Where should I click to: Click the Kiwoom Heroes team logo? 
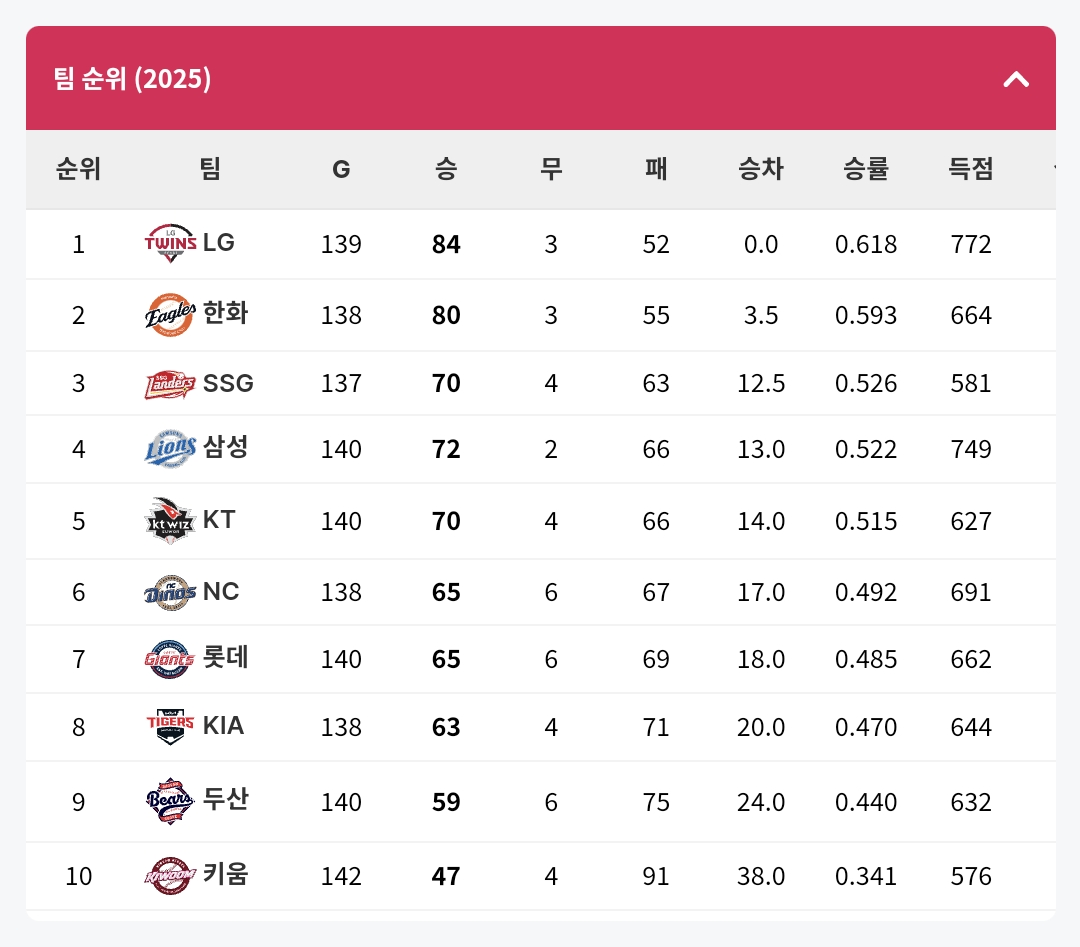pos(170,876)
